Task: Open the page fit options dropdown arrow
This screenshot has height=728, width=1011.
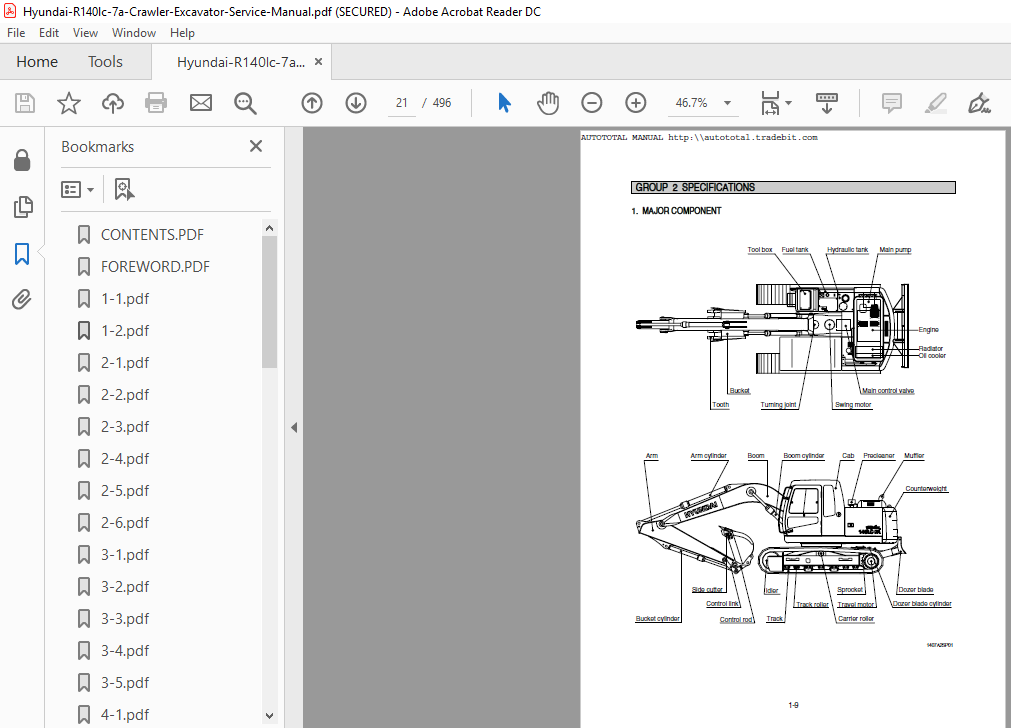Action: pos(789,103)
